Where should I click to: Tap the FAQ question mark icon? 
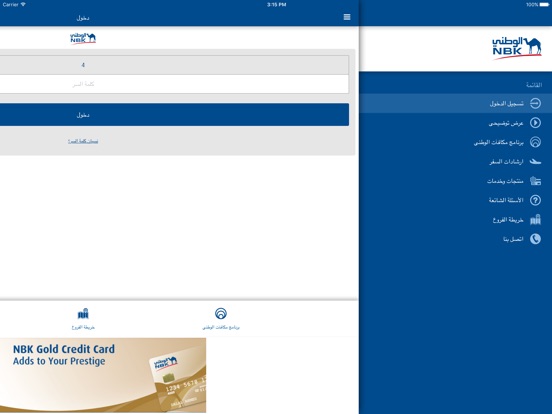(535, 200)
